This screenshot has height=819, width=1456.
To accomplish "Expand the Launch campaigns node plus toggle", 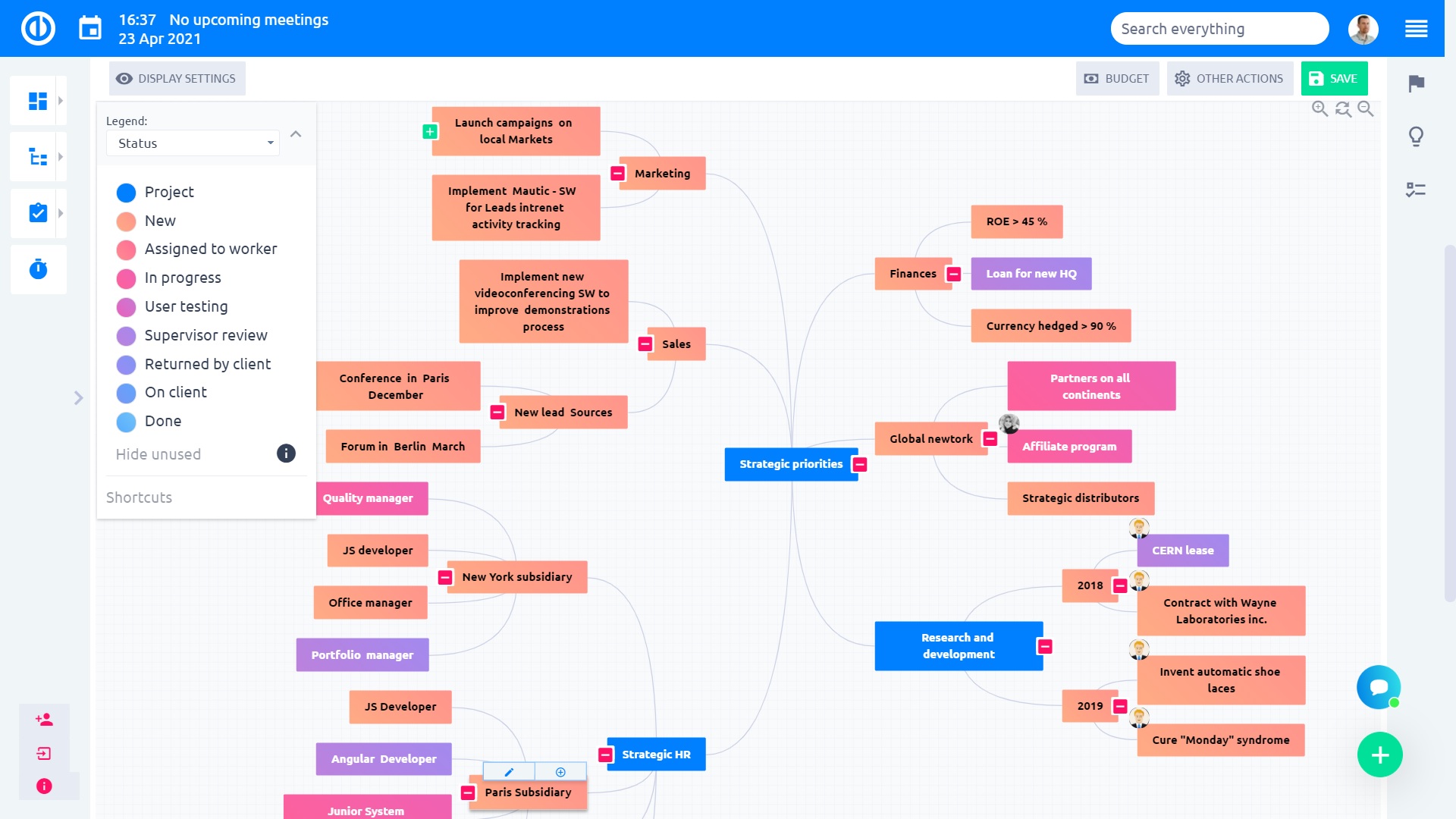I will click(x=431, y=130).
